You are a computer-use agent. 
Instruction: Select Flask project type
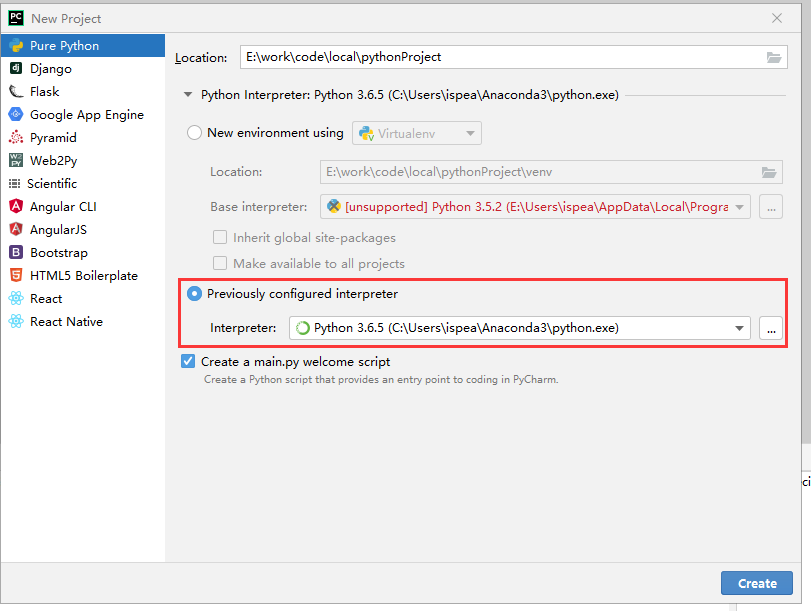click(x=83, y=92)
